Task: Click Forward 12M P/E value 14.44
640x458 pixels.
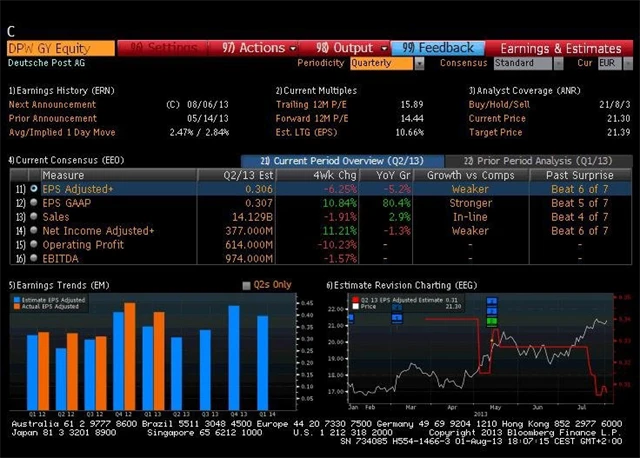Action: tap(411, 118)
